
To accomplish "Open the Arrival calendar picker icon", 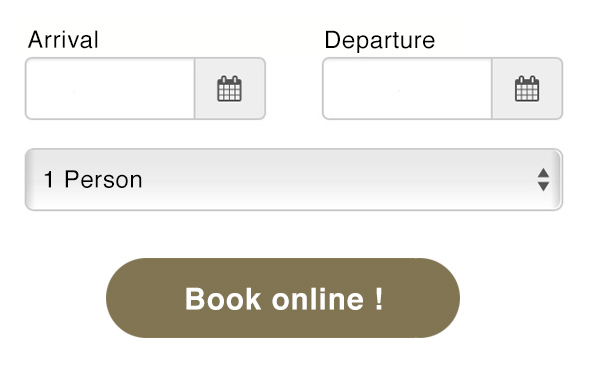I will (230, 89).
